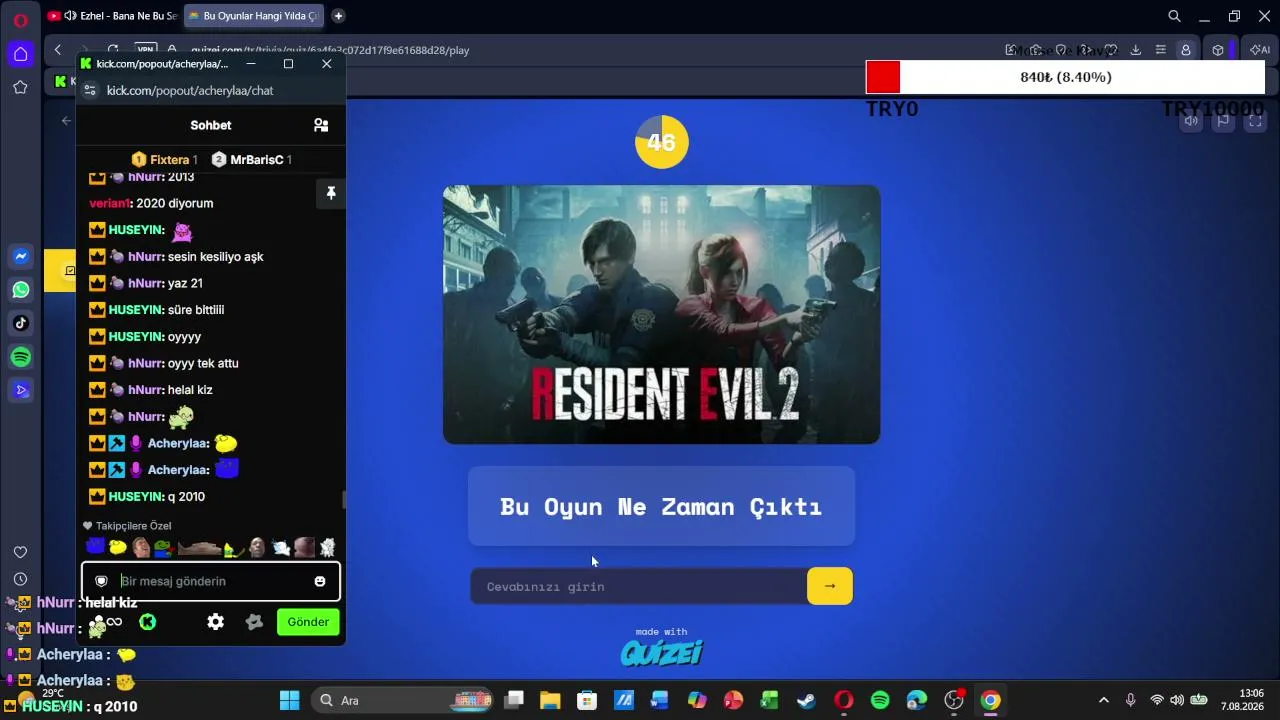
Task: Open Spotify in the Opera sidebar
Action: 20,357
